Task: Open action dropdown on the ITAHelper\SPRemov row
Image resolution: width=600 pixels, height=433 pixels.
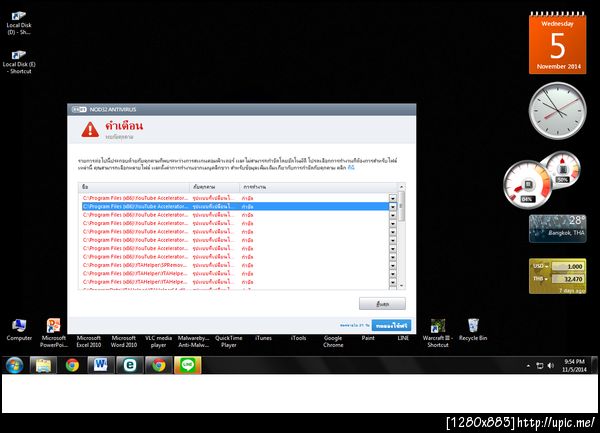Action: pos(393,265)
